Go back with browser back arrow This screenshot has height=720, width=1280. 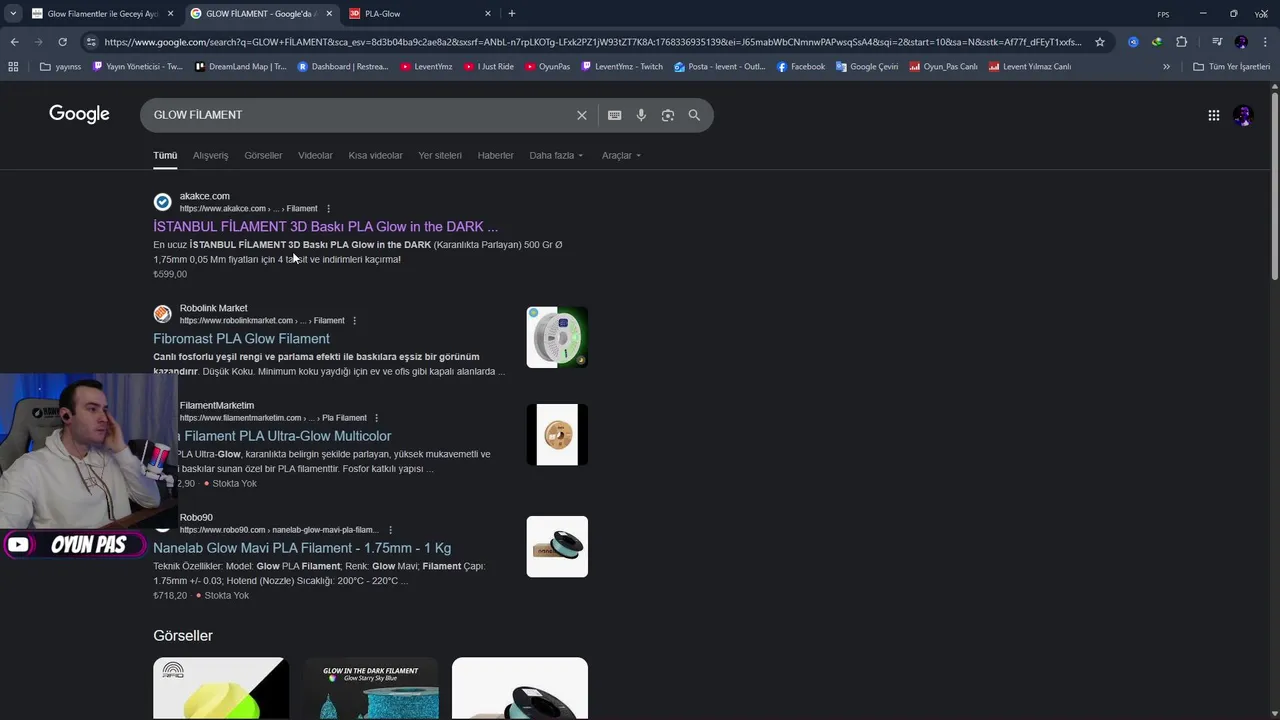tap(14, 42)
